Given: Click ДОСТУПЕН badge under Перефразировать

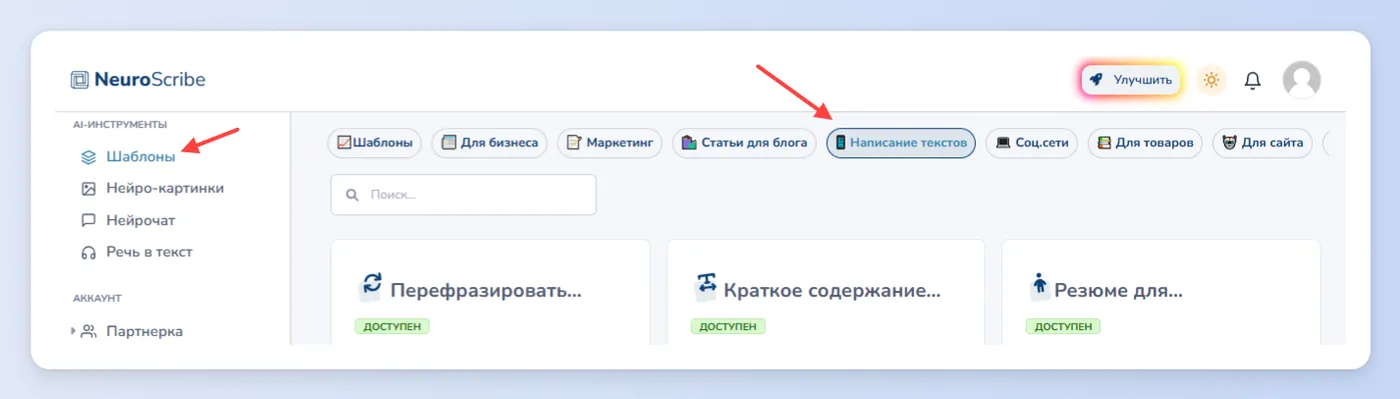Looking at the screenshot, I should tap(392, 326).
